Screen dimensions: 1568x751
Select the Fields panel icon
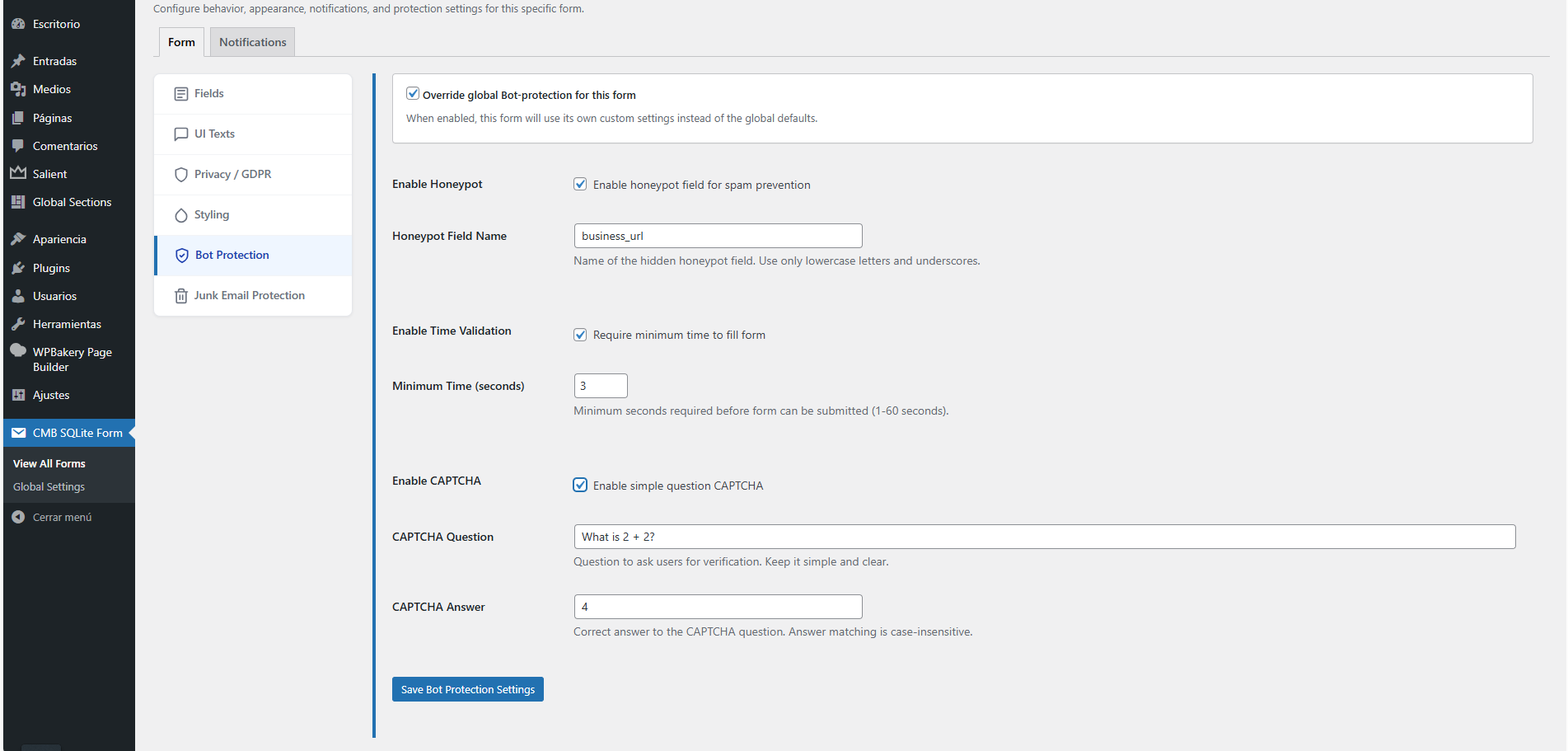tap(181, 93)
